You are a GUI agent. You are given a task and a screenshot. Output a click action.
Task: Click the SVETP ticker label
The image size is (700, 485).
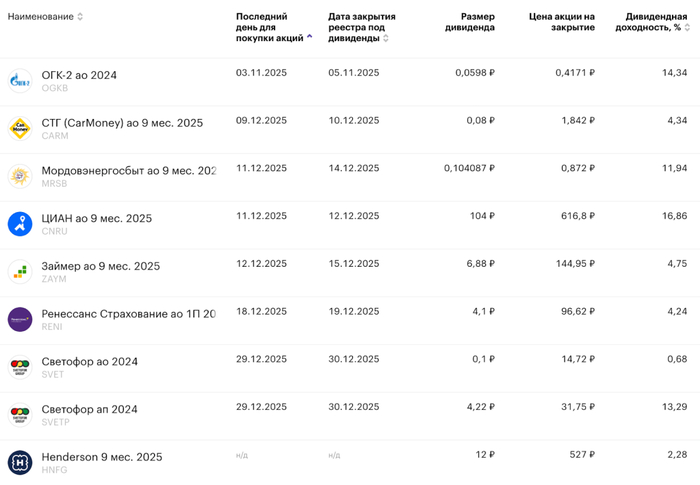56,422
